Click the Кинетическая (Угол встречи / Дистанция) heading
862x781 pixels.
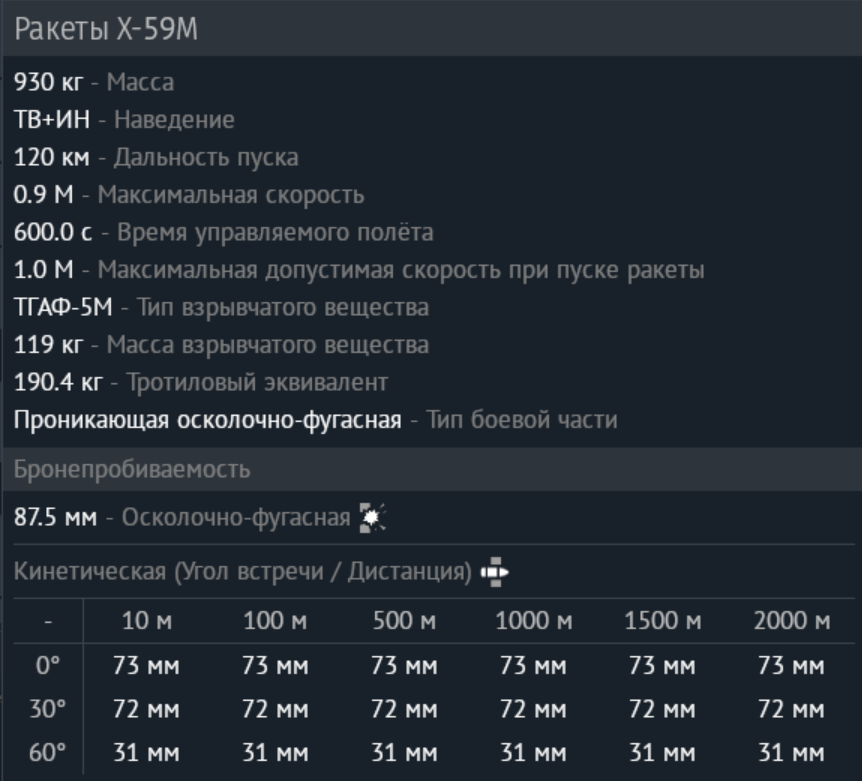tap(242, 572)
